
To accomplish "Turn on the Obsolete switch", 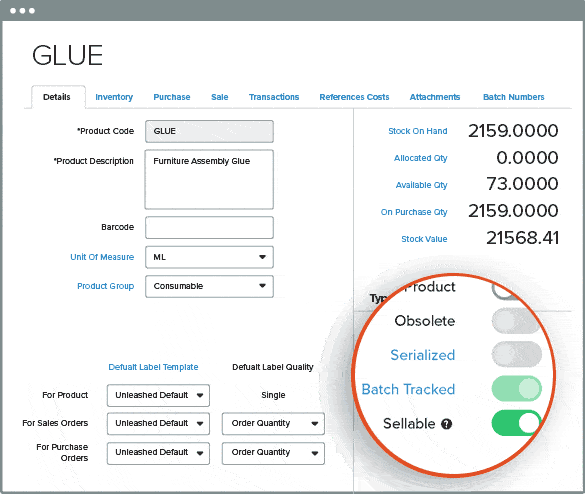I will coord(516,321).
